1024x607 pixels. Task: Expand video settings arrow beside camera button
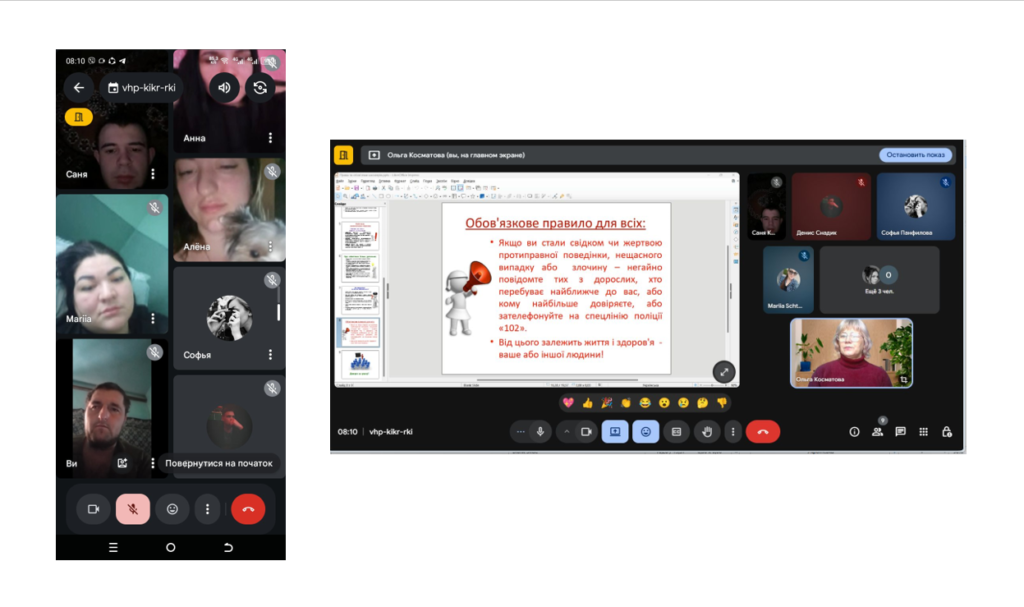click(565, 432)
